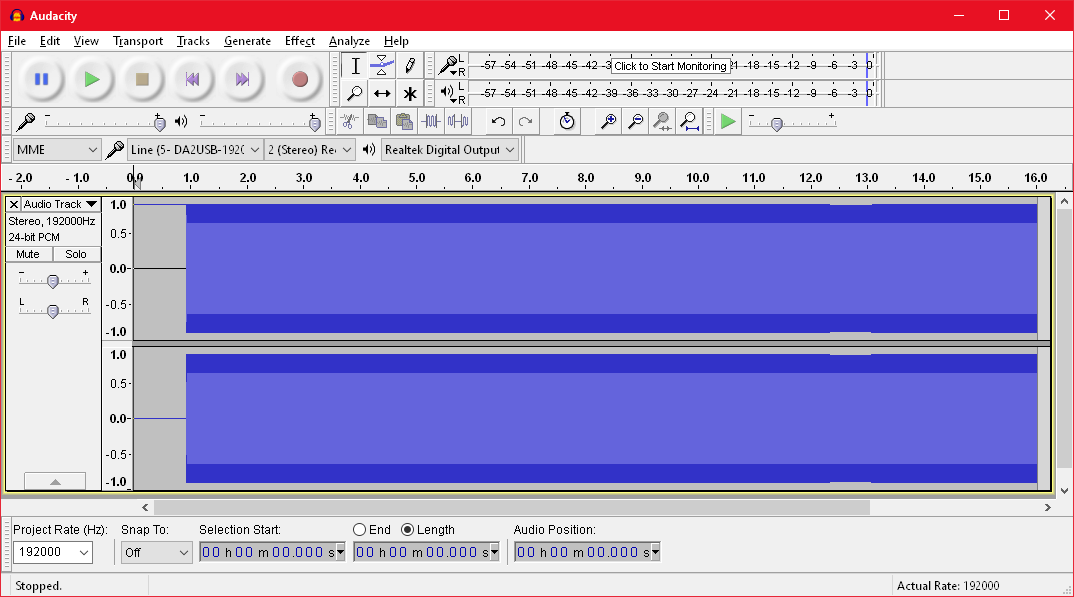Collapse the track with the bottom arrow
This screenshot has height=597, width=1074.
[55, 481]
